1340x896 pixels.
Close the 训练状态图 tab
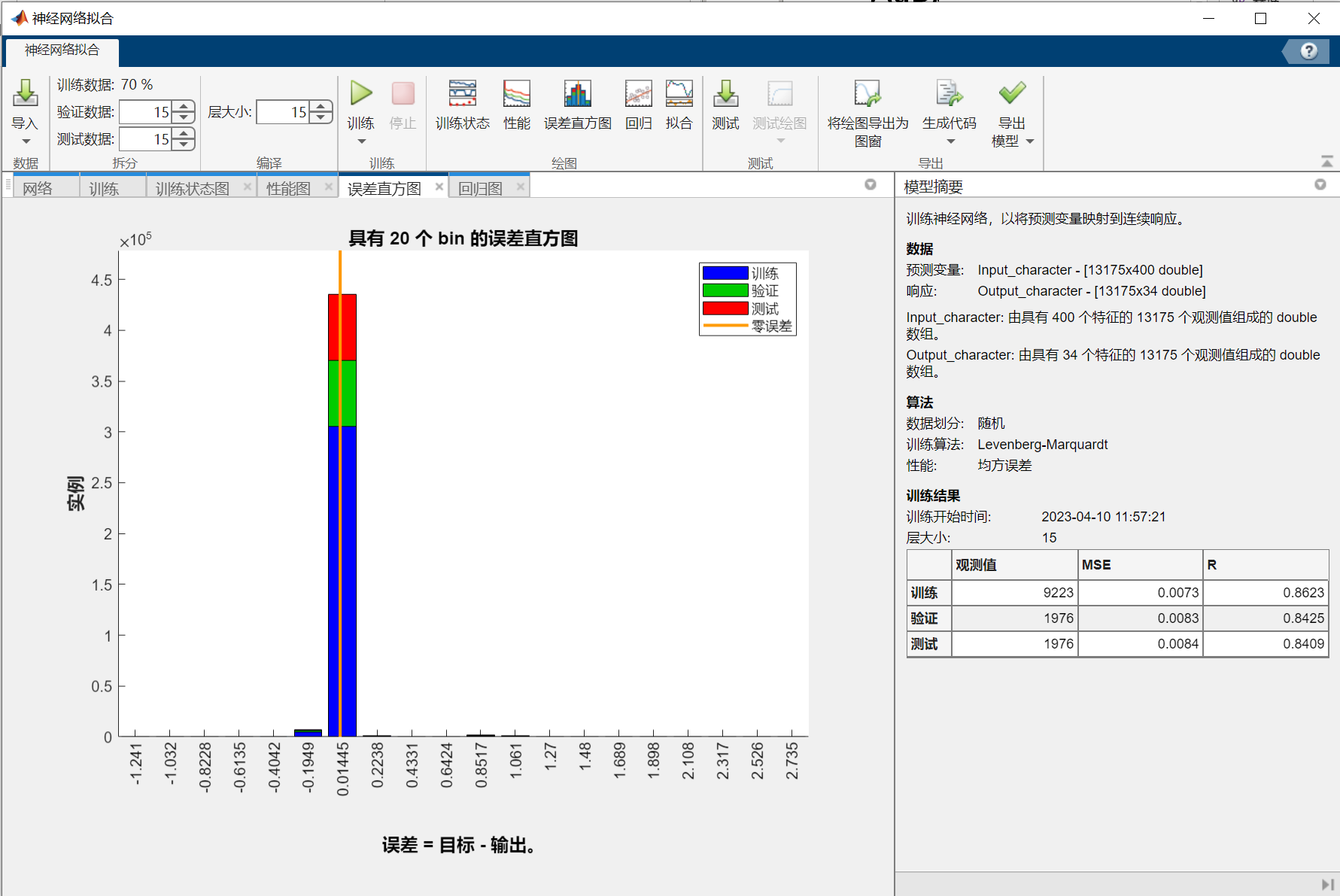248,187
